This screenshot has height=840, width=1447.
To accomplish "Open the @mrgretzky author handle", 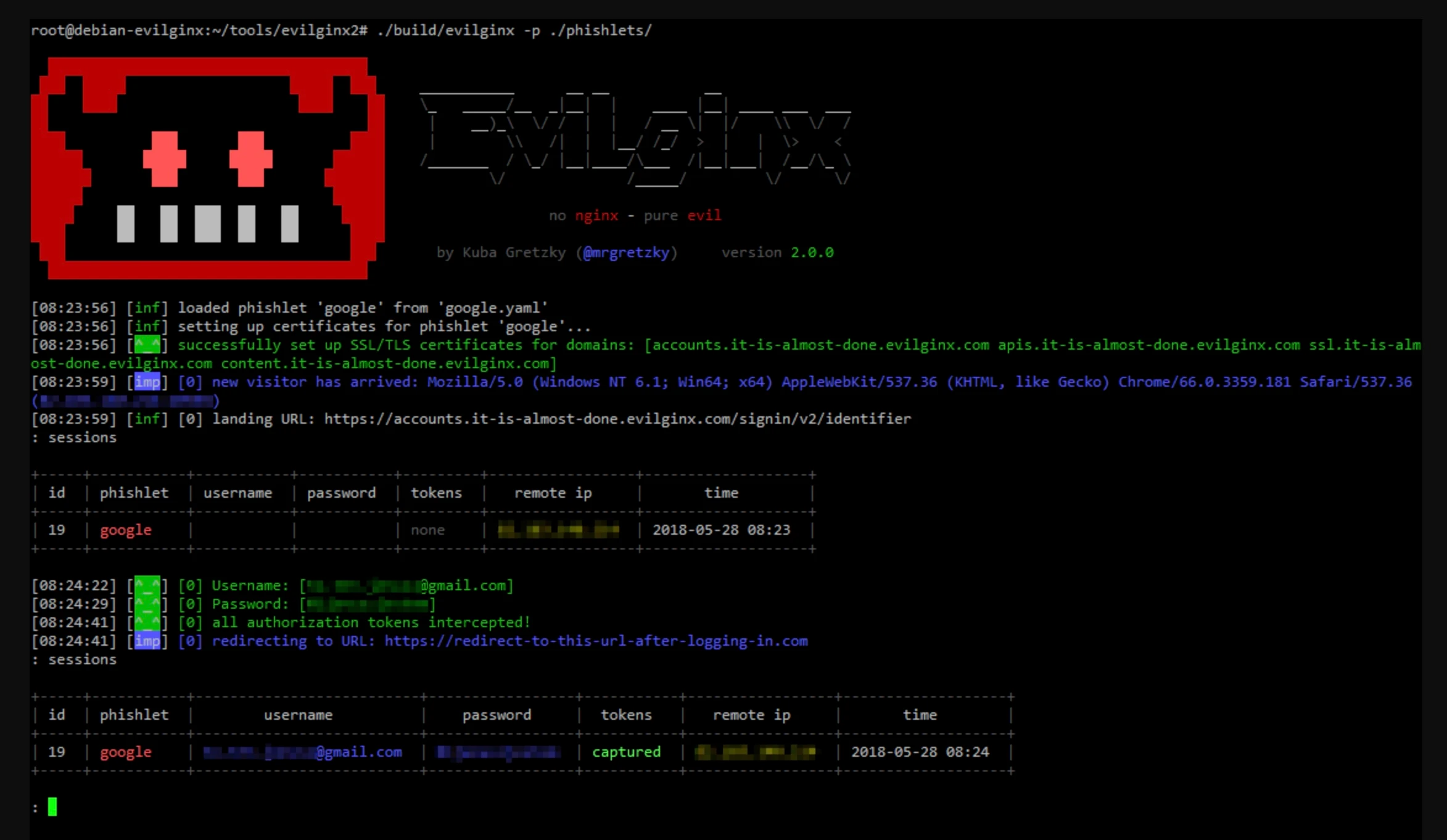I will (626, 252).
